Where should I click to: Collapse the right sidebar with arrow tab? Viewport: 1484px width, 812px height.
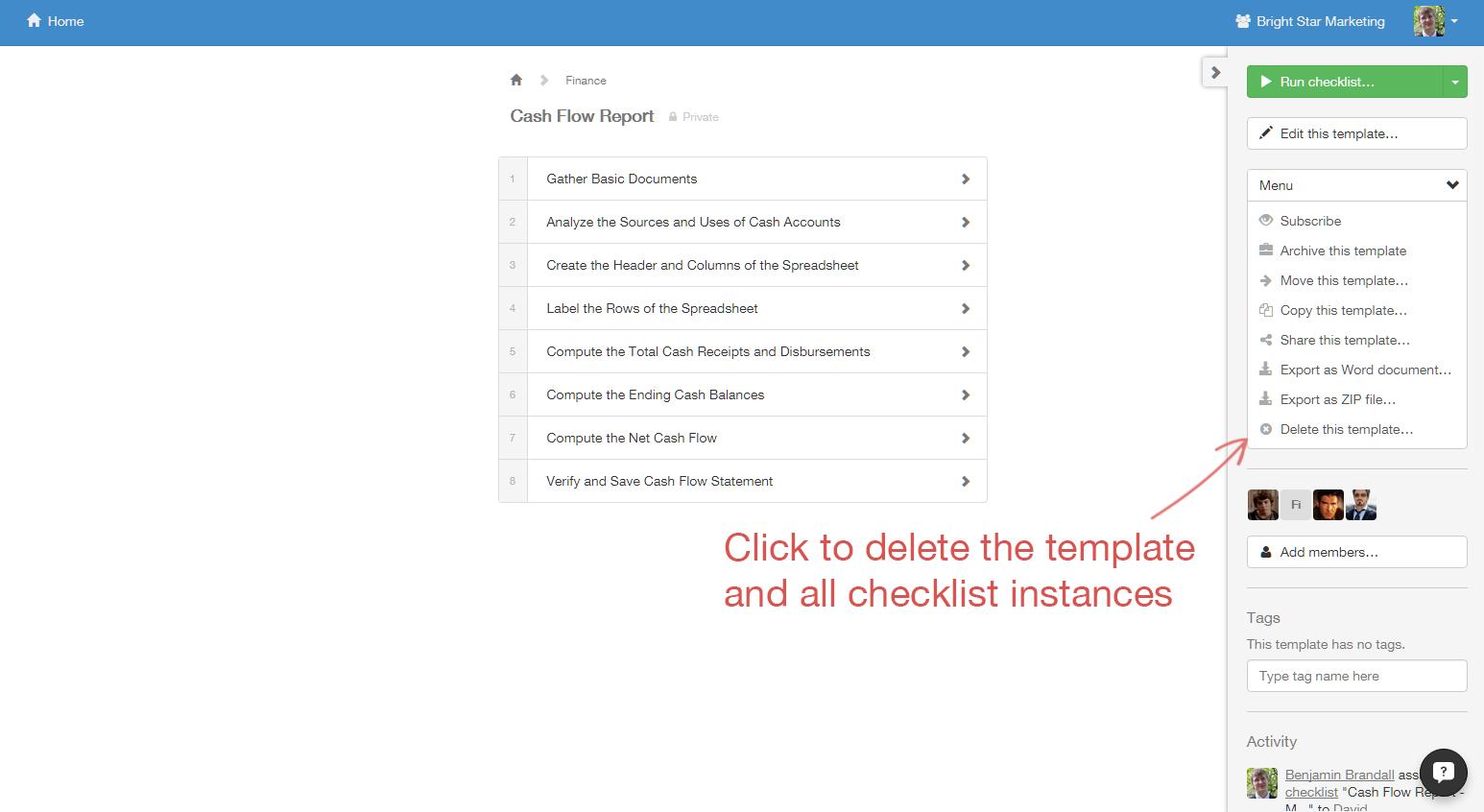1215,73
